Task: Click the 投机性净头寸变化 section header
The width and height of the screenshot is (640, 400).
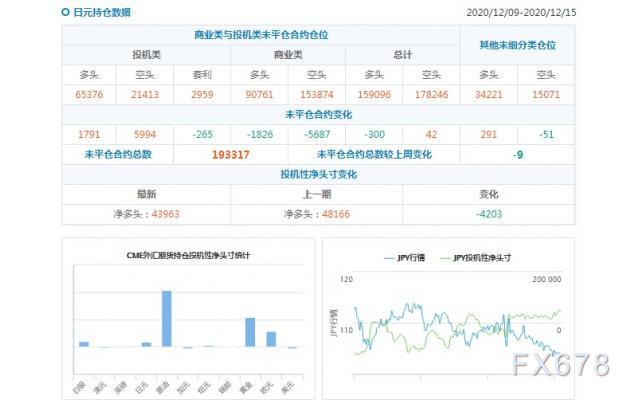Action: tap(318, 174)
